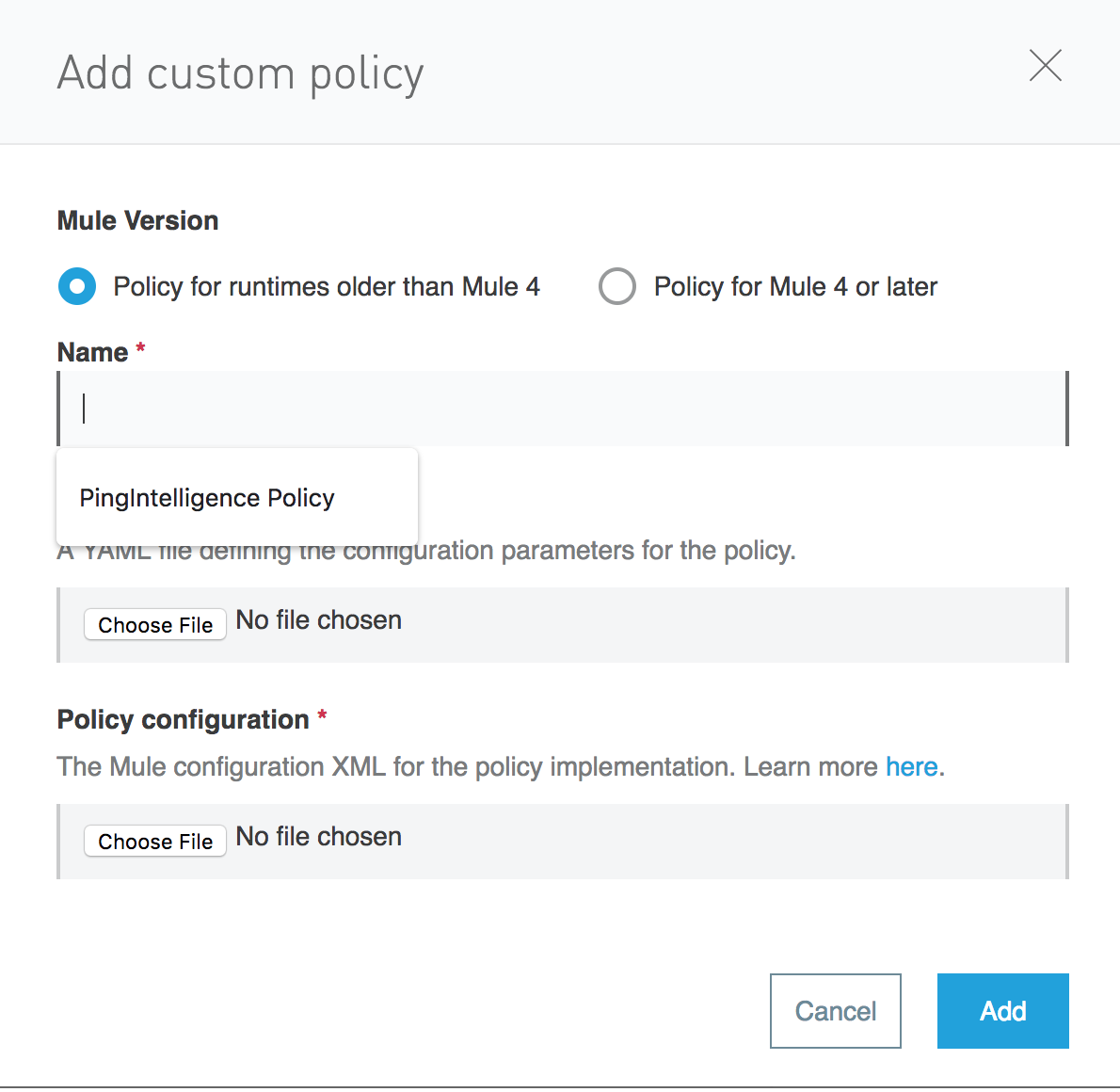Select the Mule 4 or later radio button
The image size is (1120, 1092).
(x=617, y=286)
